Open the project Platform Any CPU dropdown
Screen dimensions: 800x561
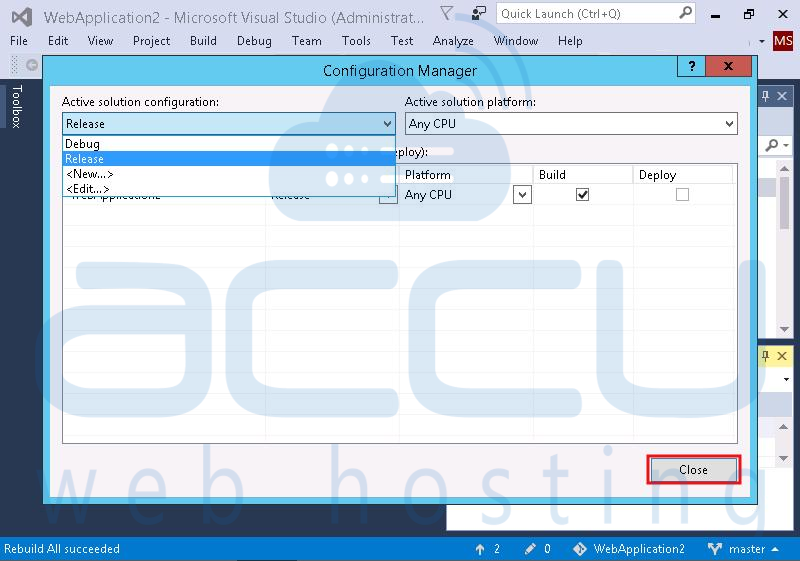pos(522,195)
